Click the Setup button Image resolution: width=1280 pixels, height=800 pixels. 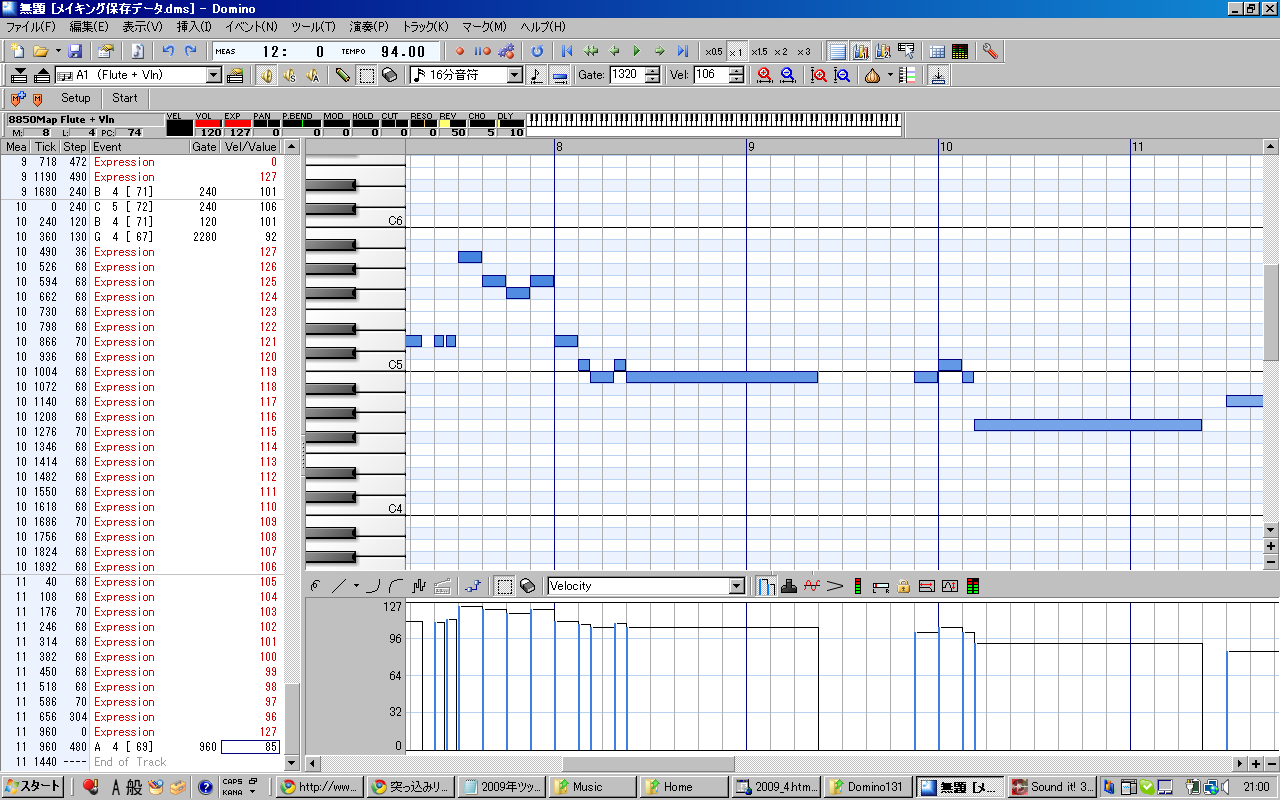point(75,98)
